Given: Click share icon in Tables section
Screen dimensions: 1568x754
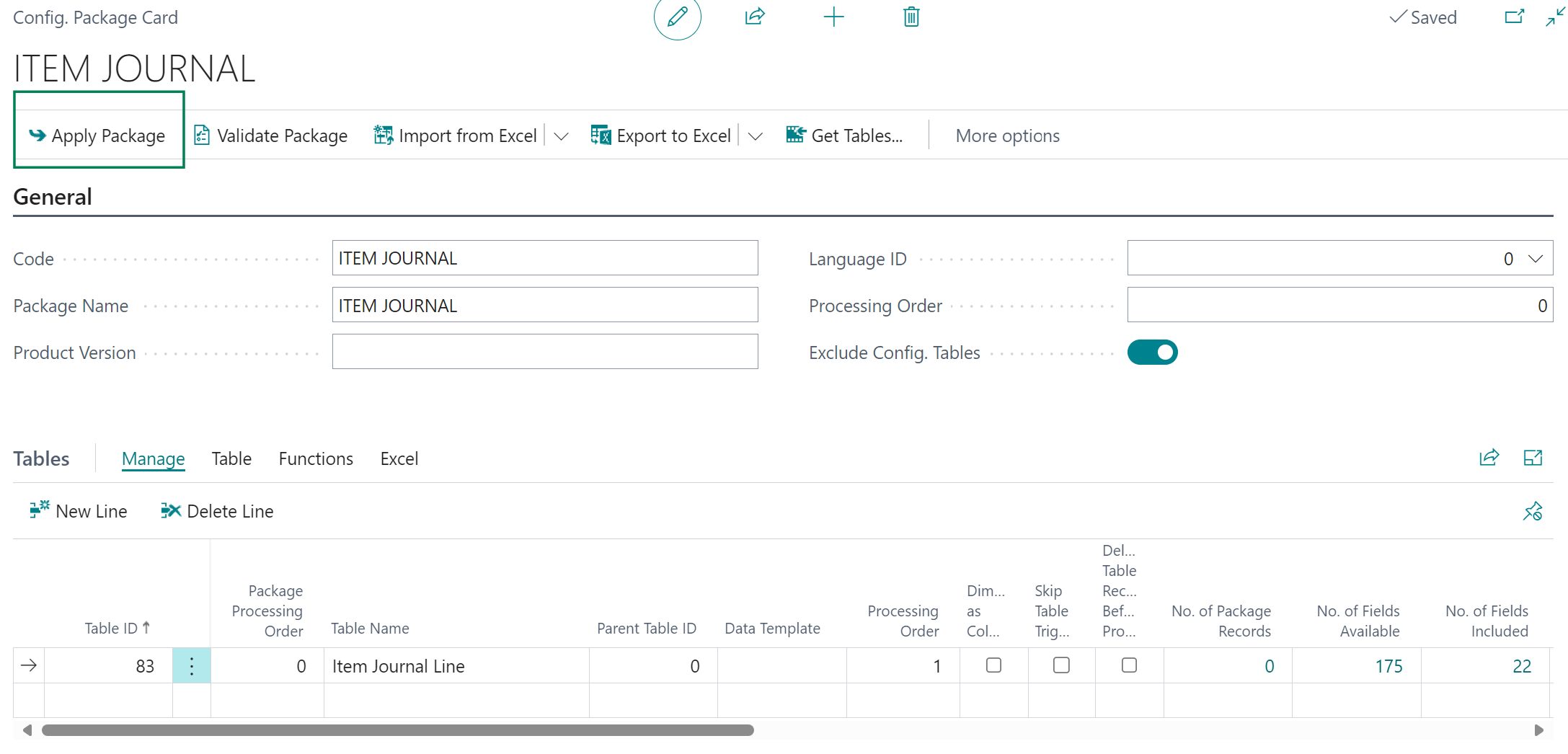Looking at the screenshot, I should (1489, 458).
